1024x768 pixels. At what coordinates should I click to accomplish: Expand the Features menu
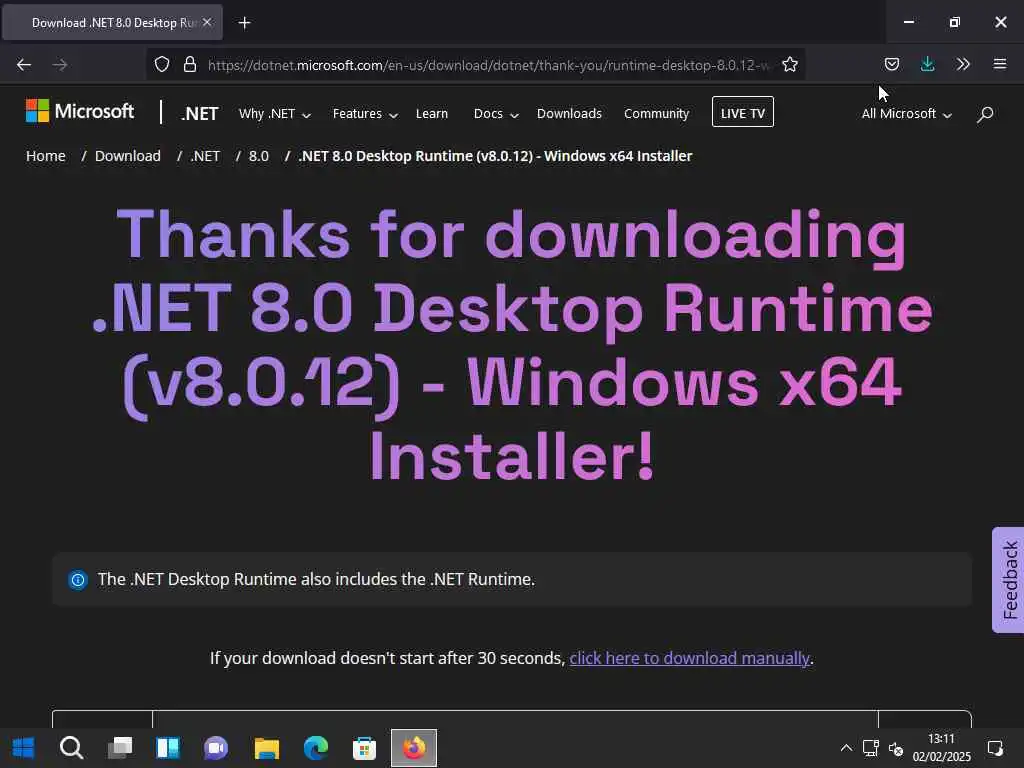click(x=365, y=114)
